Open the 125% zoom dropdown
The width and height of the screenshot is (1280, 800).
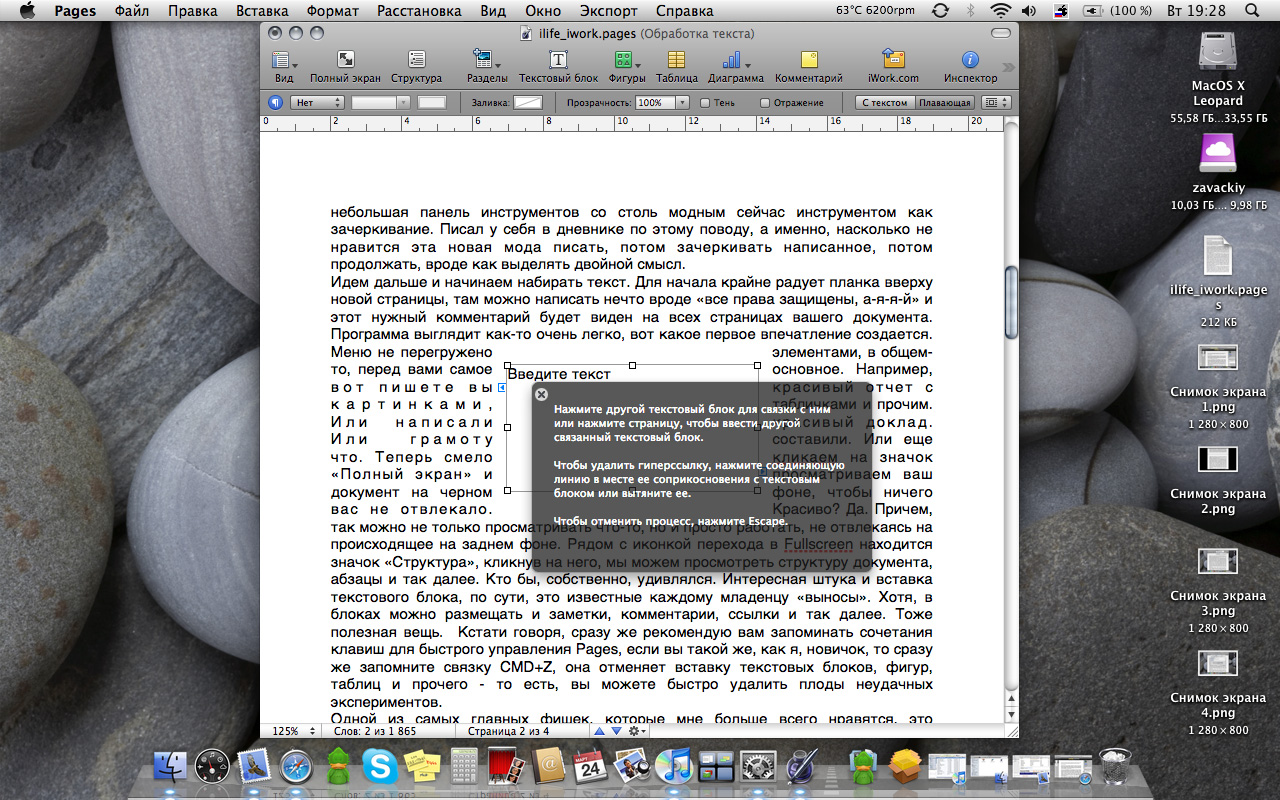[292, 731]
